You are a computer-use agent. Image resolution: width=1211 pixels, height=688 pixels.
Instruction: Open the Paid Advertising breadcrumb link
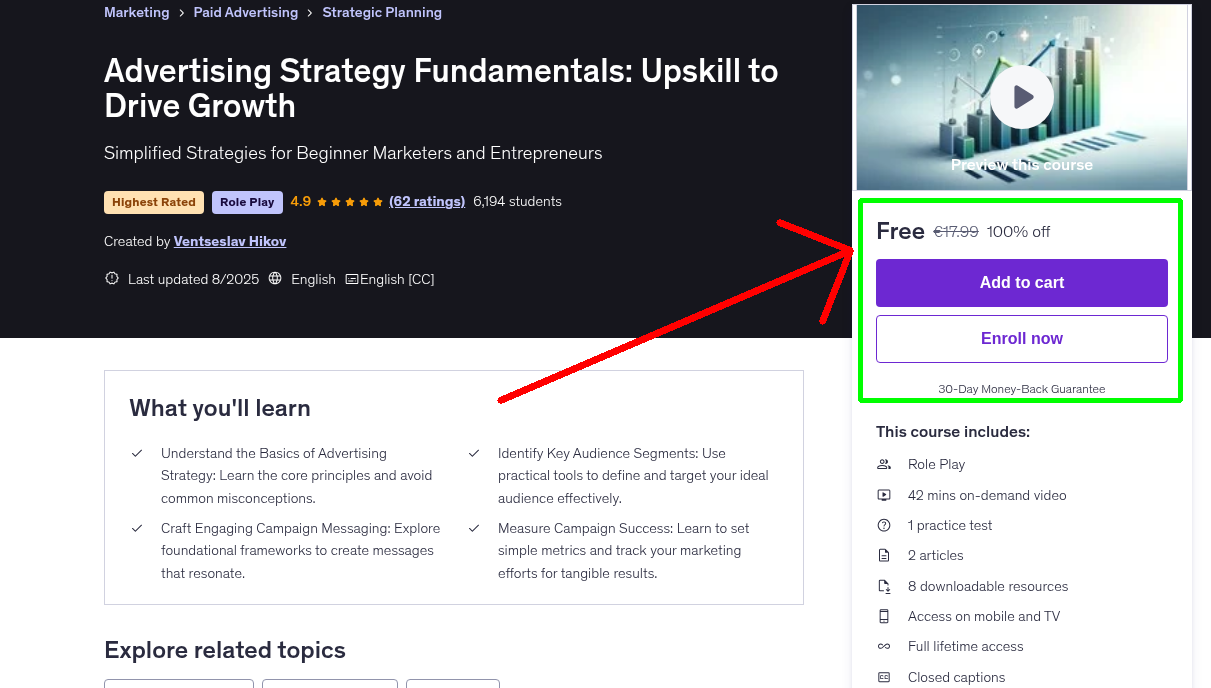(x=245, y=12)
